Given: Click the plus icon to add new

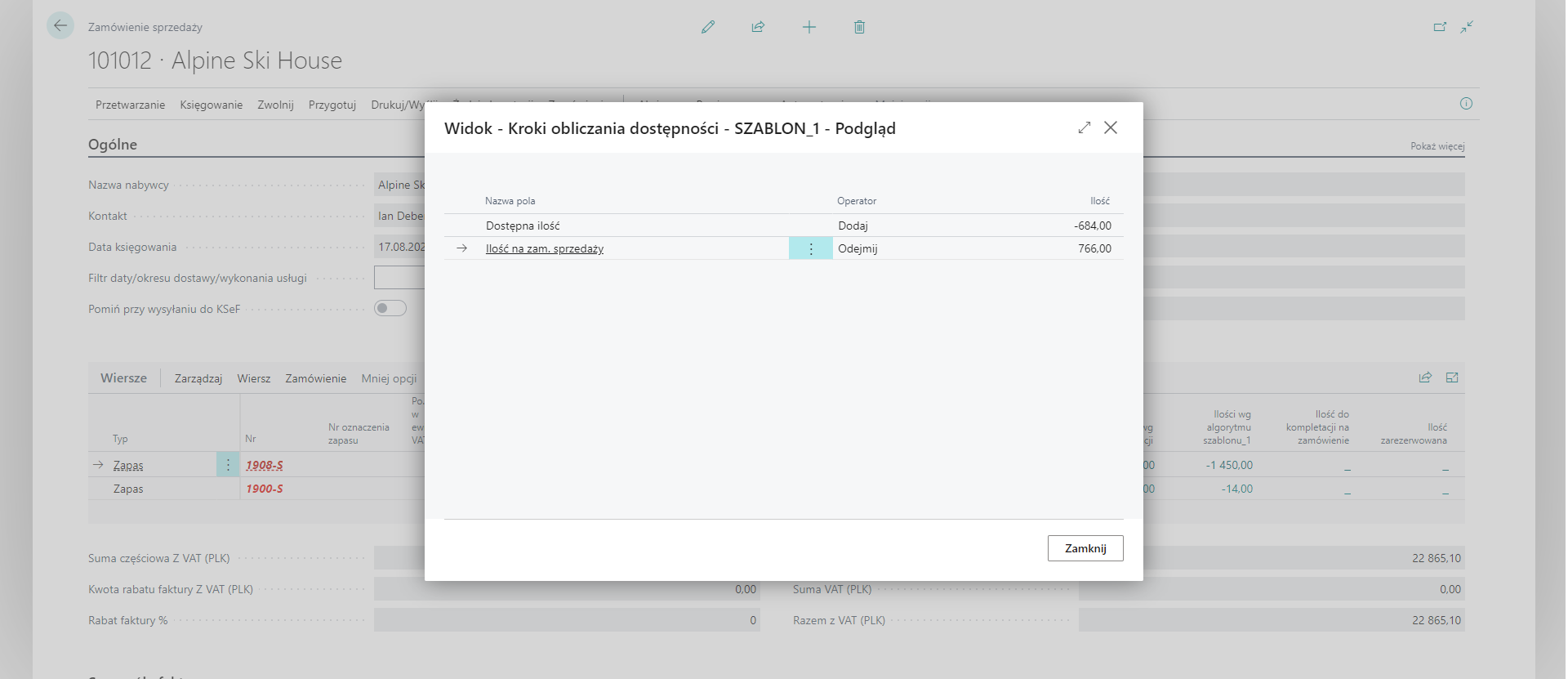Looking at the screenshot, I should coord(808,27).
